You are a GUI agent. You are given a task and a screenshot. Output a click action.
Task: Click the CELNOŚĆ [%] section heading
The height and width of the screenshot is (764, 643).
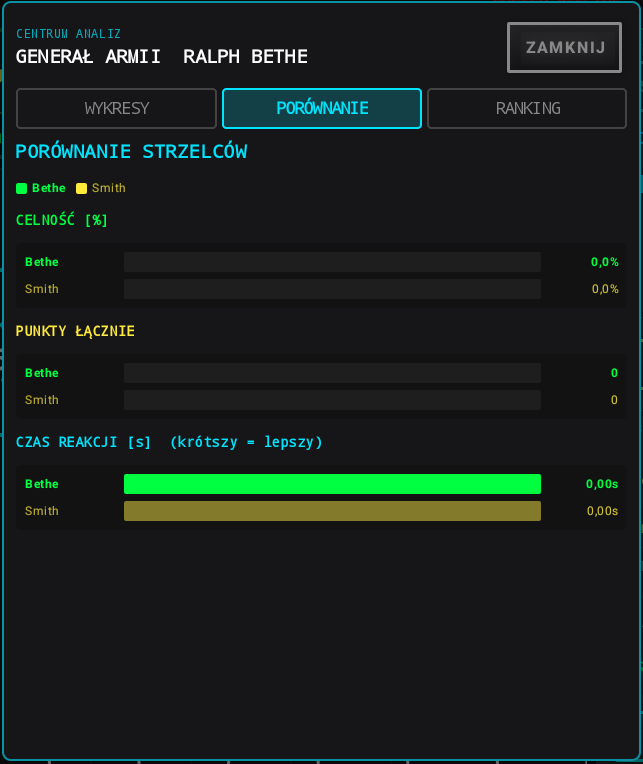62,220
